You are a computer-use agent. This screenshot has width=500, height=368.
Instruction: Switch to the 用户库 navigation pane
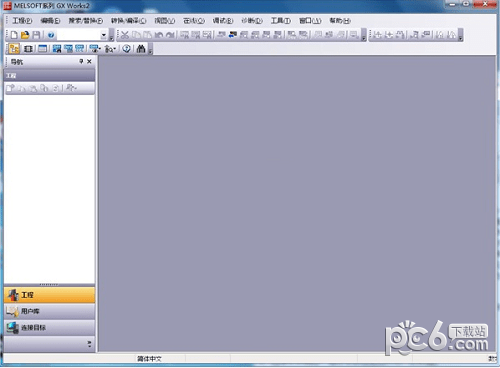pyautogui.click(x=49, y=311)
